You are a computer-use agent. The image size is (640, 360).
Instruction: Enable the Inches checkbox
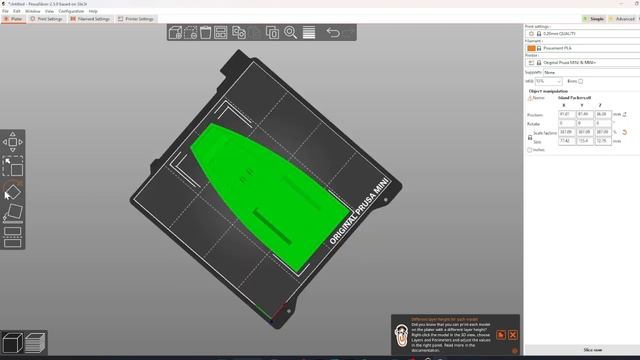pos(529,150)
